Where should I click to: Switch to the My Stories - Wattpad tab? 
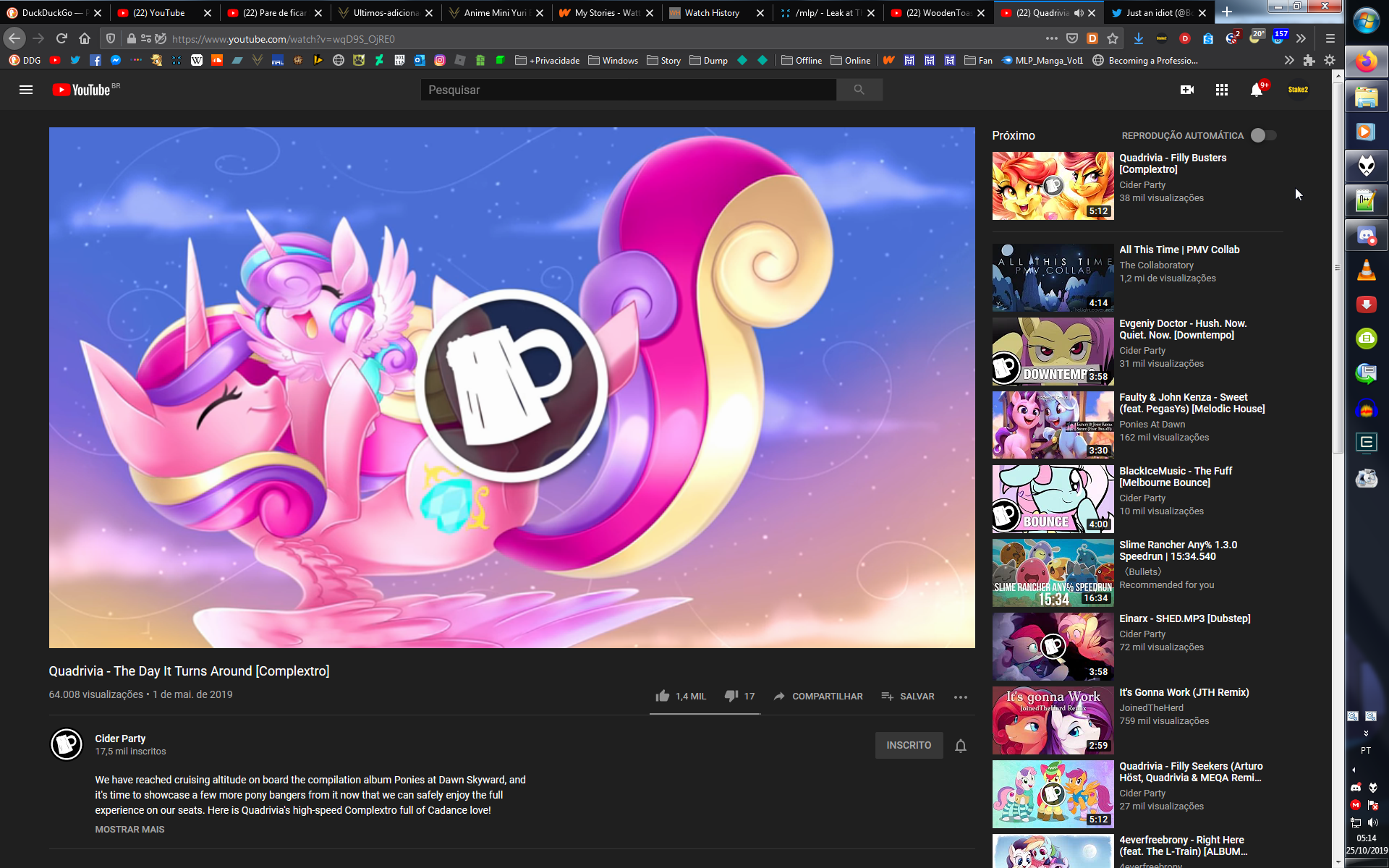(604, 13)
